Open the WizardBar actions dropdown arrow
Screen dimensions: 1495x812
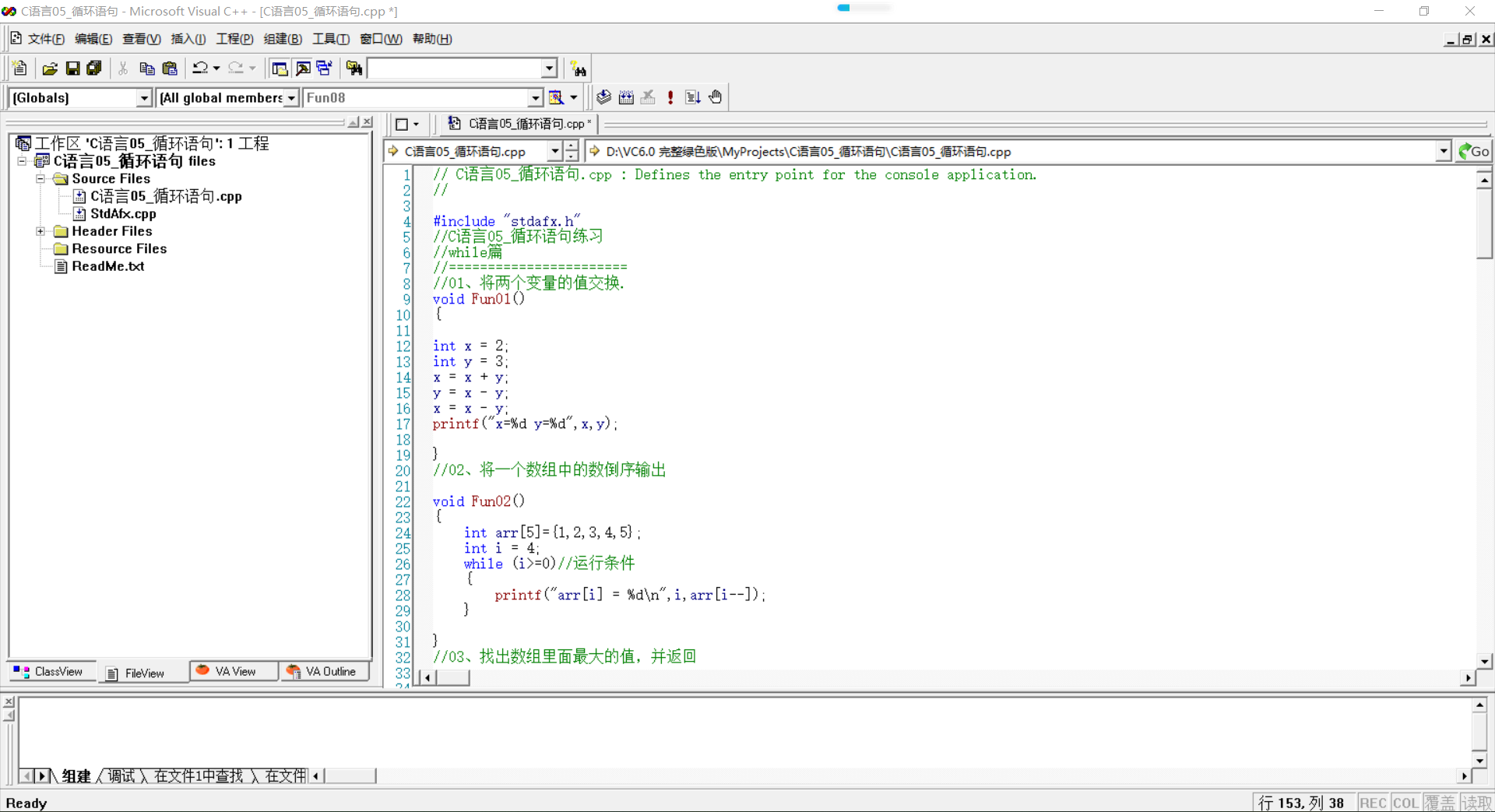pos(574,97)
